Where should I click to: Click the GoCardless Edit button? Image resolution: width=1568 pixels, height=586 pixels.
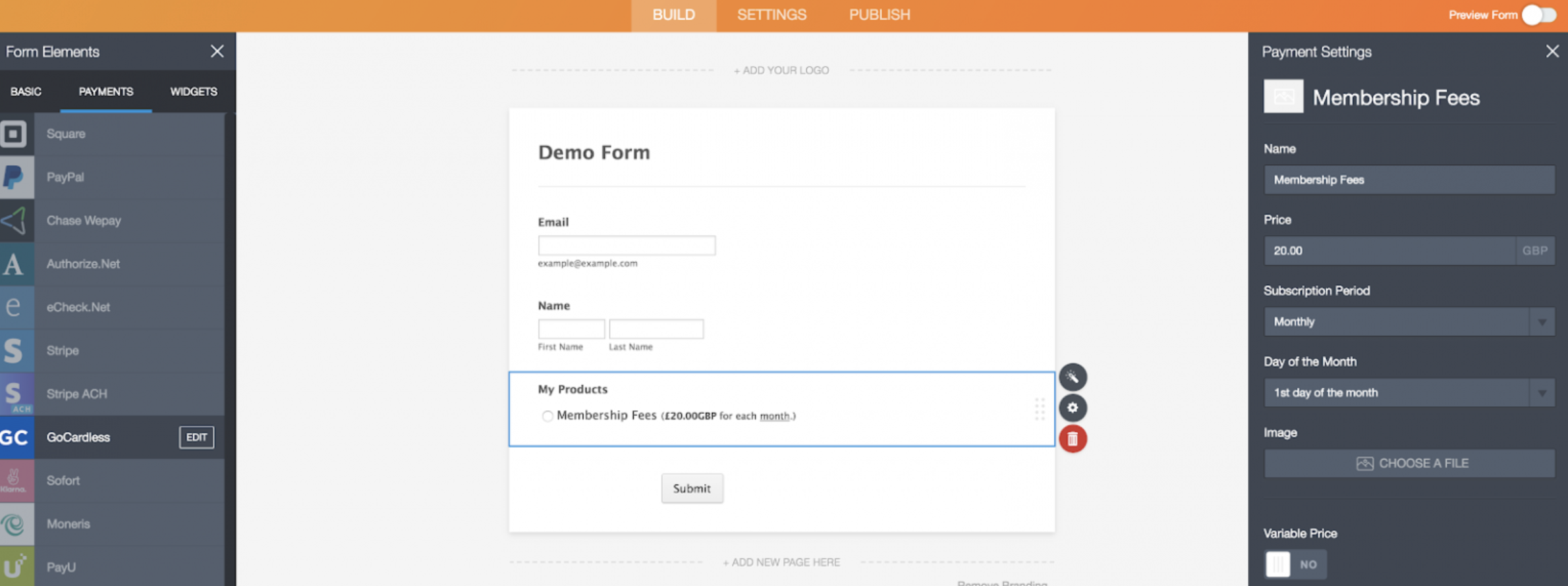pyautogui.click(x=196, y=437)
